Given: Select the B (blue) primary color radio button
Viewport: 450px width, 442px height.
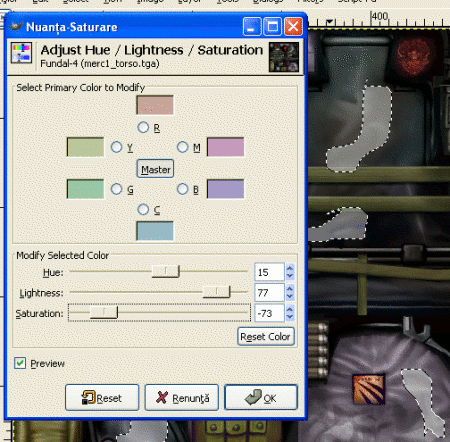Looking at the screenshot, I should point(183,189).
